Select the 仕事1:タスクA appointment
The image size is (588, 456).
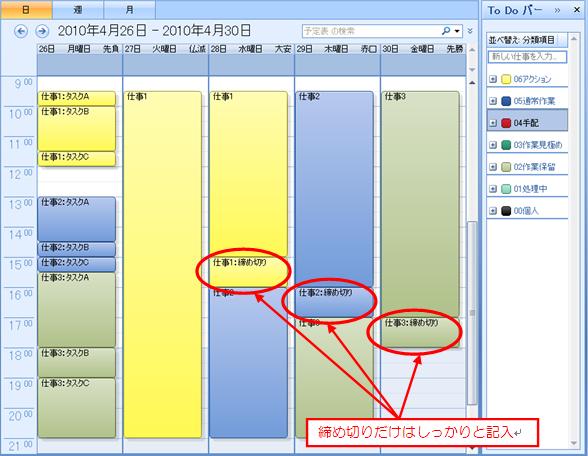click(x=76, y=98)
